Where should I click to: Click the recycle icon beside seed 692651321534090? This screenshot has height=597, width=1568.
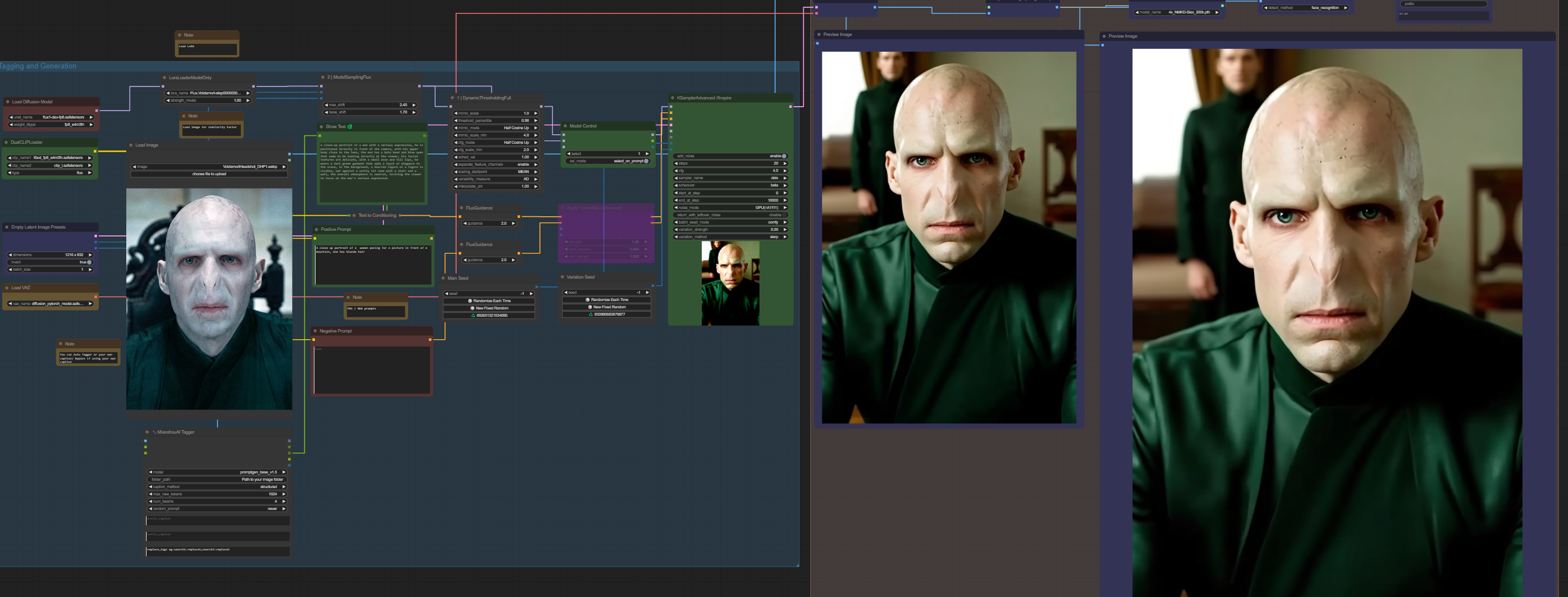point(473,316)
